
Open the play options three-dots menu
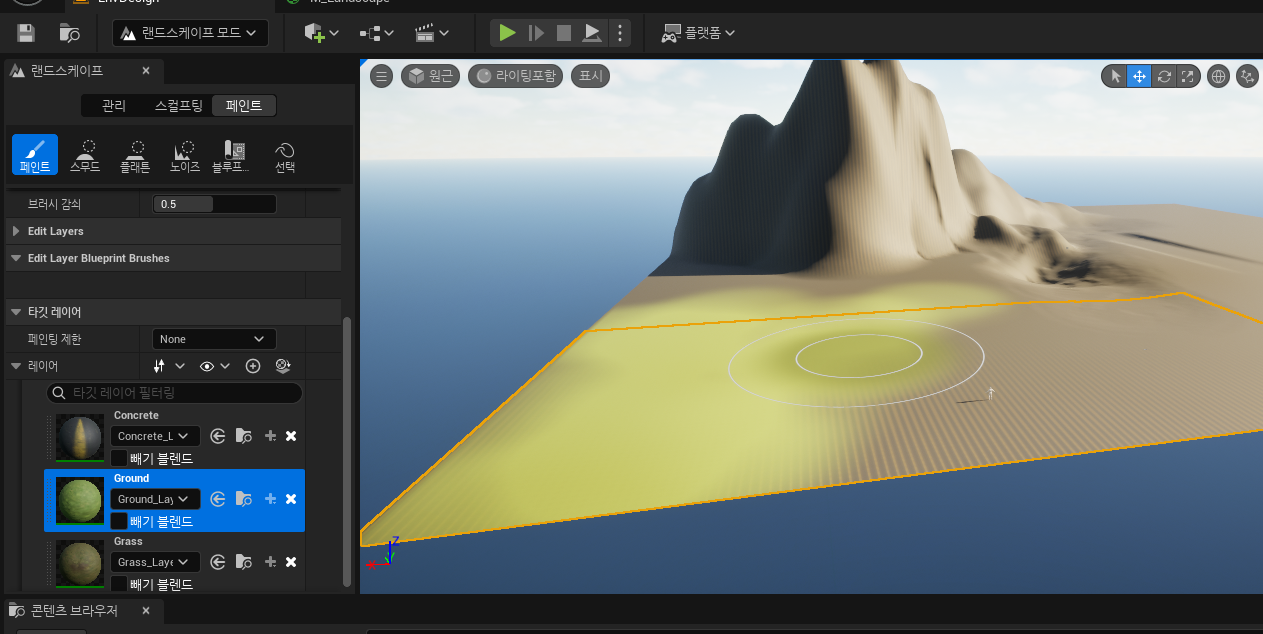click(620, 33)
